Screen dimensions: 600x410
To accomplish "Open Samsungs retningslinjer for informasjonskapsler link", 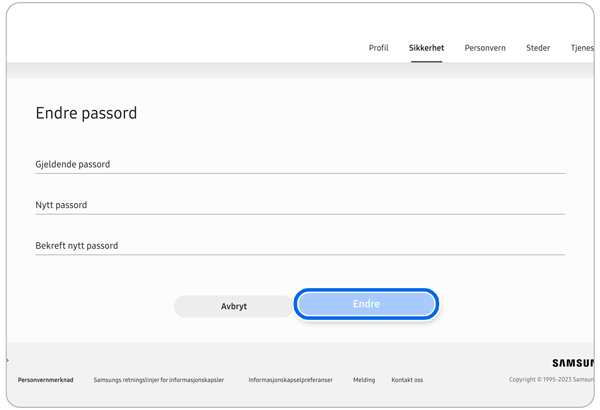I will click(x=158, y=380).
